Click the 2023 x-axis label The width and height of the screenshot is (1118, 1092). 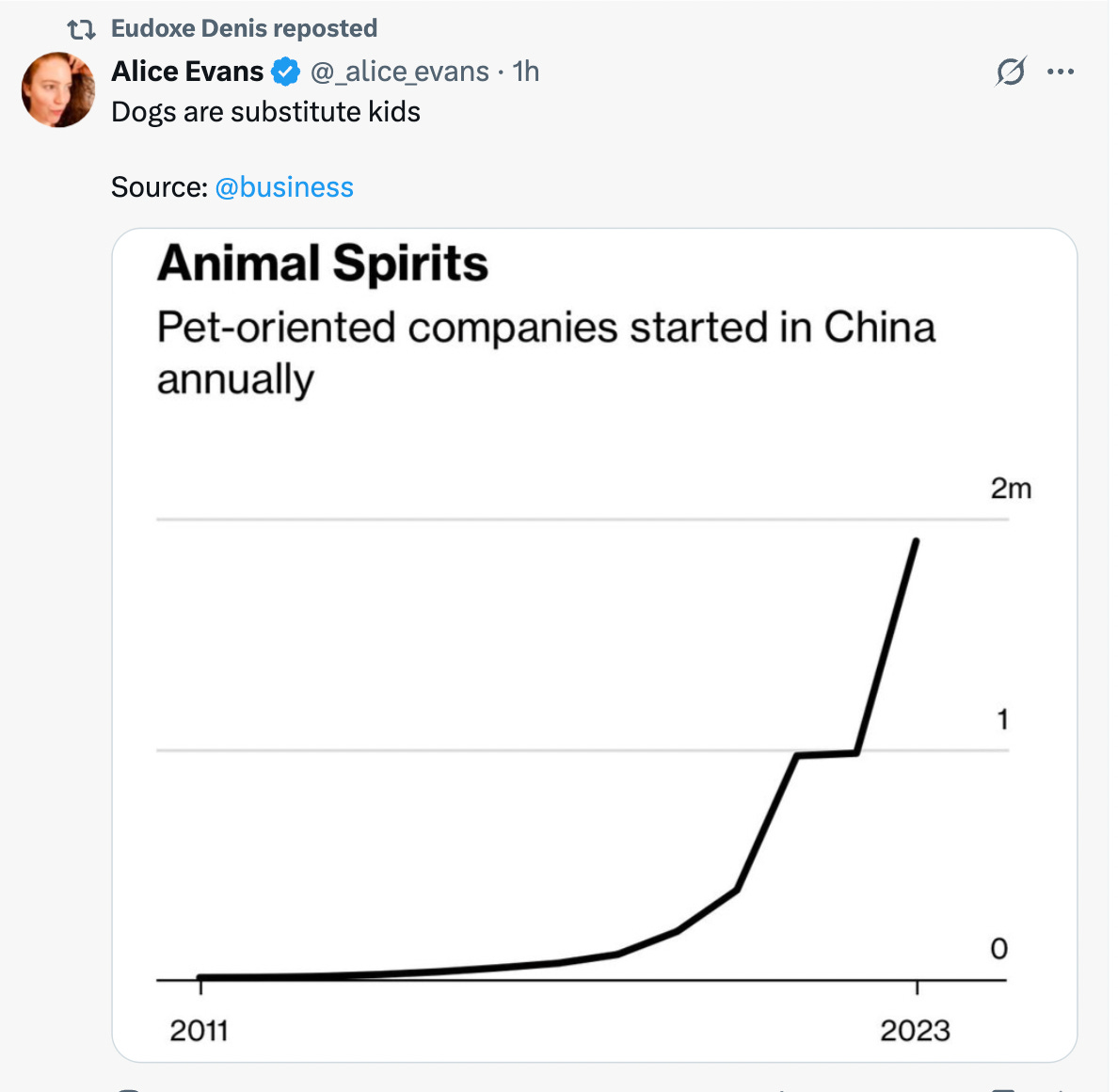pos(915,1031)
